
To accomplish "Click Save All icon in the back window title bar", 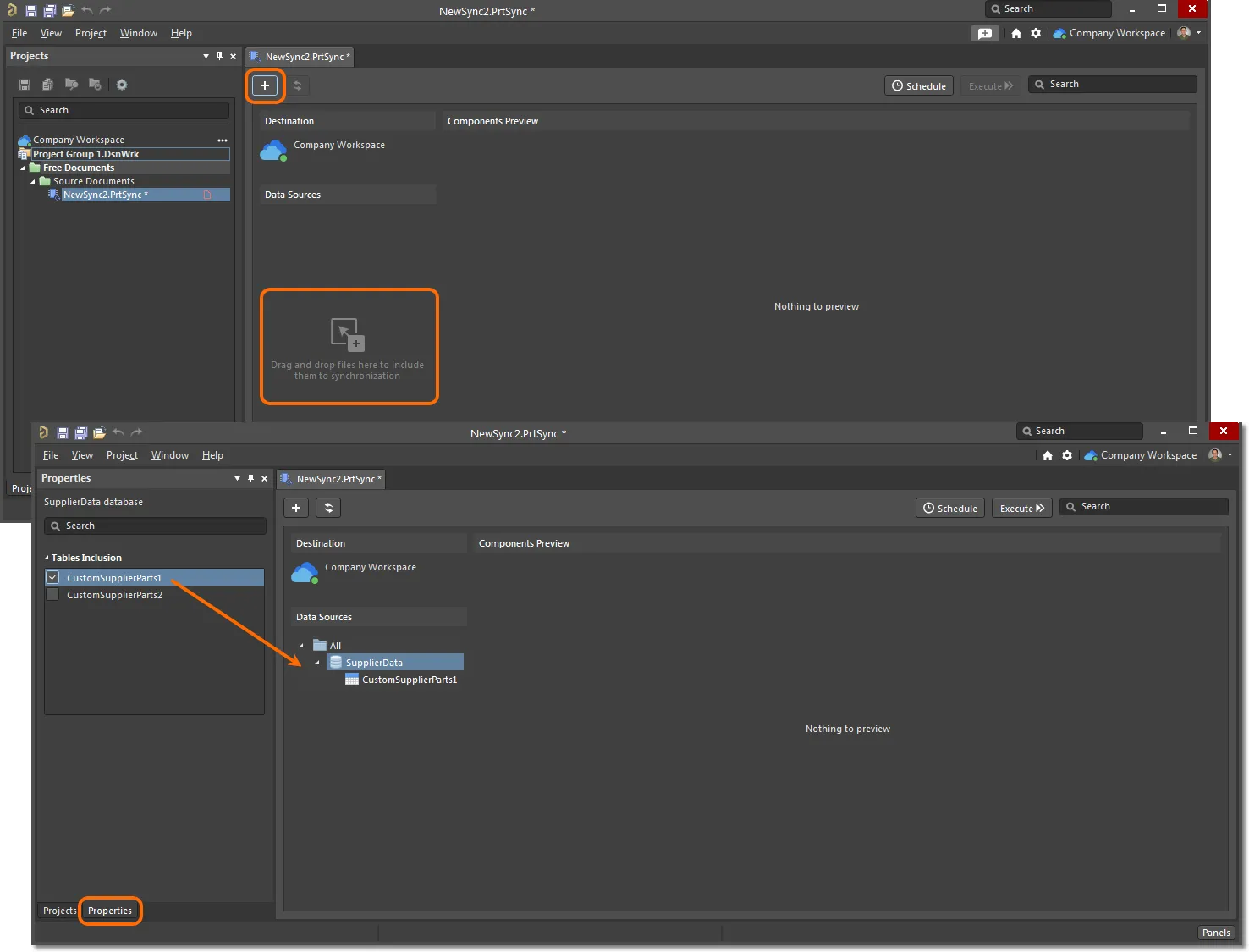I will coord(49,11).
